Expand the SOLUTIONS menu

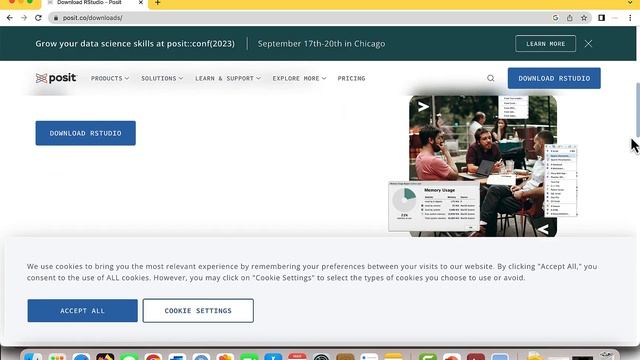(162, 78)
